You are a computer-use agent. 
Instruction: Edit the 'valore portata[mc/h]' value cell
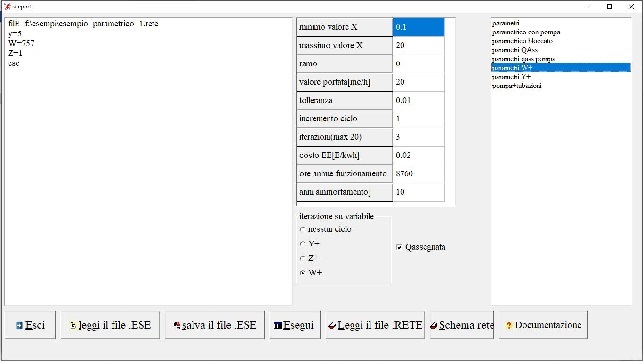pos(418,82)
